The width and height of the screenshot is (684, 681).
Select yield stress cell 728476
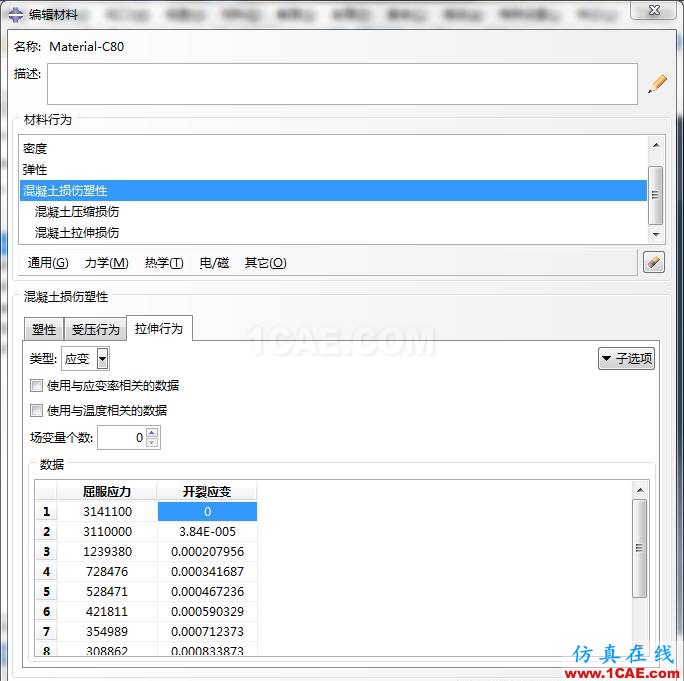(x=107, y=571)
